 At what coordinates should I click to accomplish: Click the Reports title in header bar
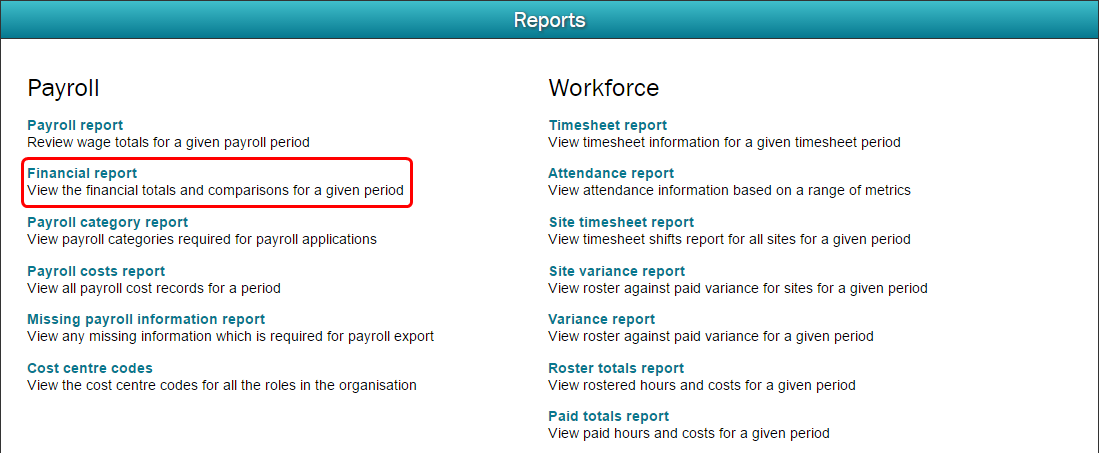(x=550, y=20)
